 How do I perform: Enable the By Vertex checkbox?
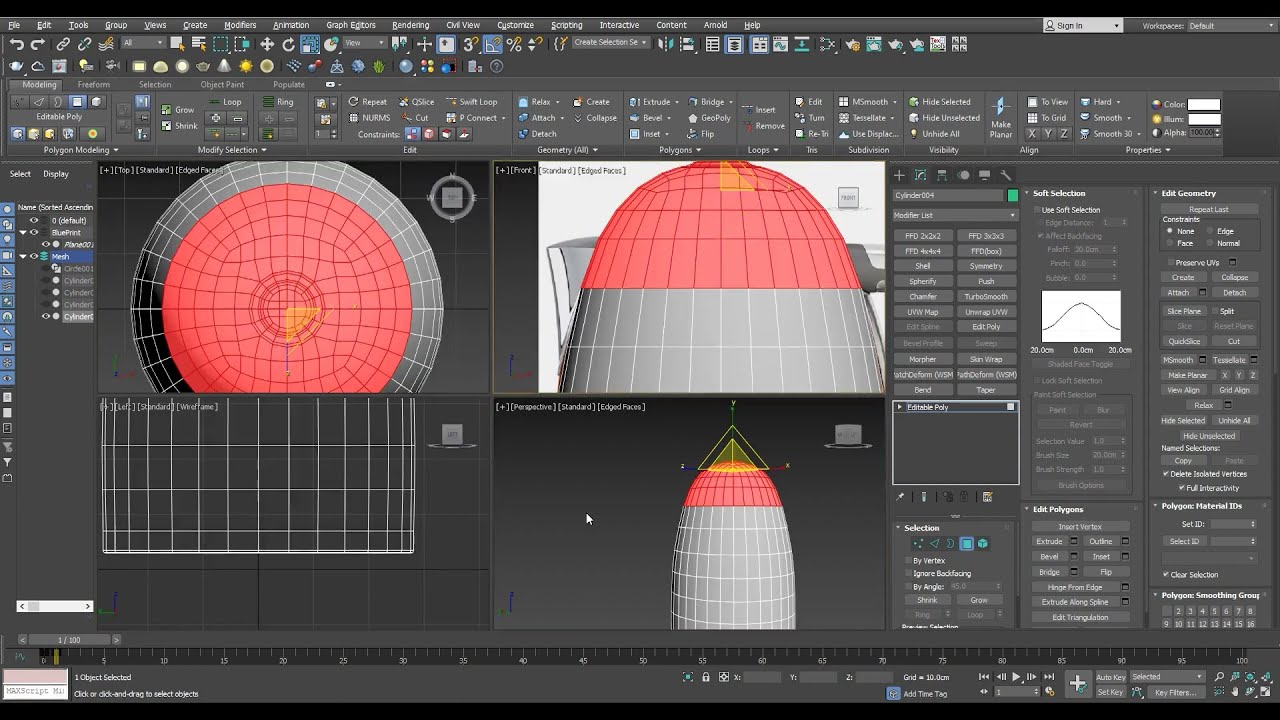(x=907, y=561)
